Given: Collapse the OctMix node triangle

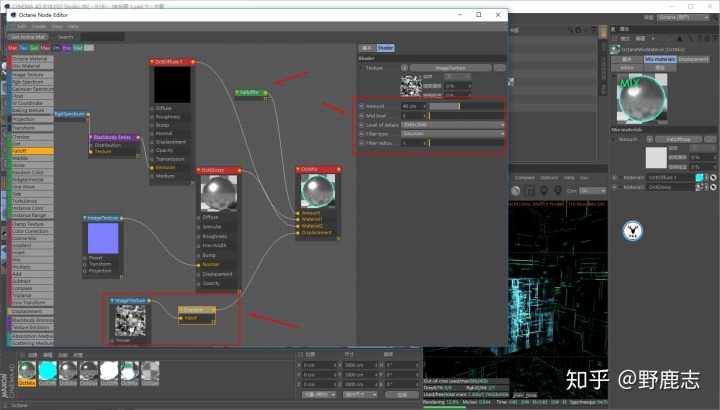Looking at the screenshot, I should click(x=298, y=169).
